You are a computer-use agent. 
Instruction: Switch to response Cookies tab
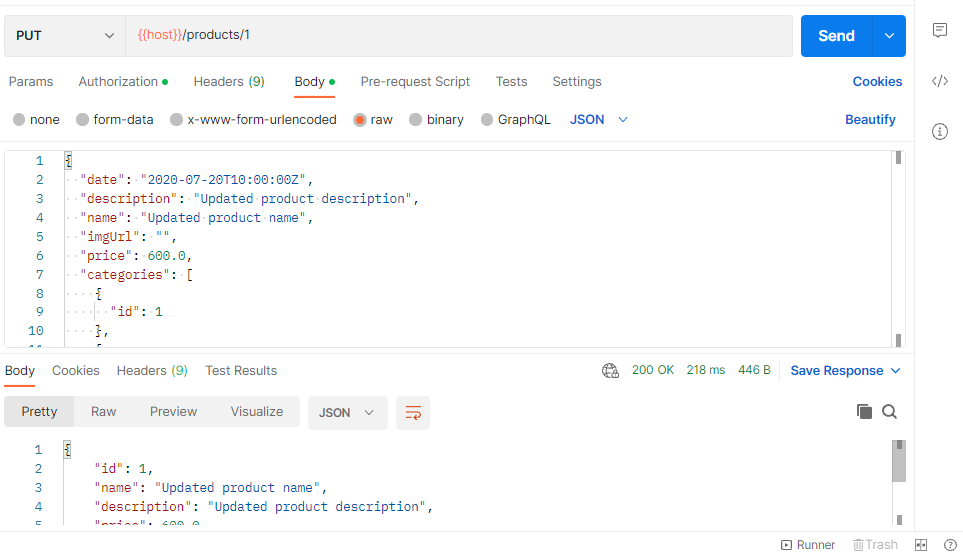[x=76, y=371]
